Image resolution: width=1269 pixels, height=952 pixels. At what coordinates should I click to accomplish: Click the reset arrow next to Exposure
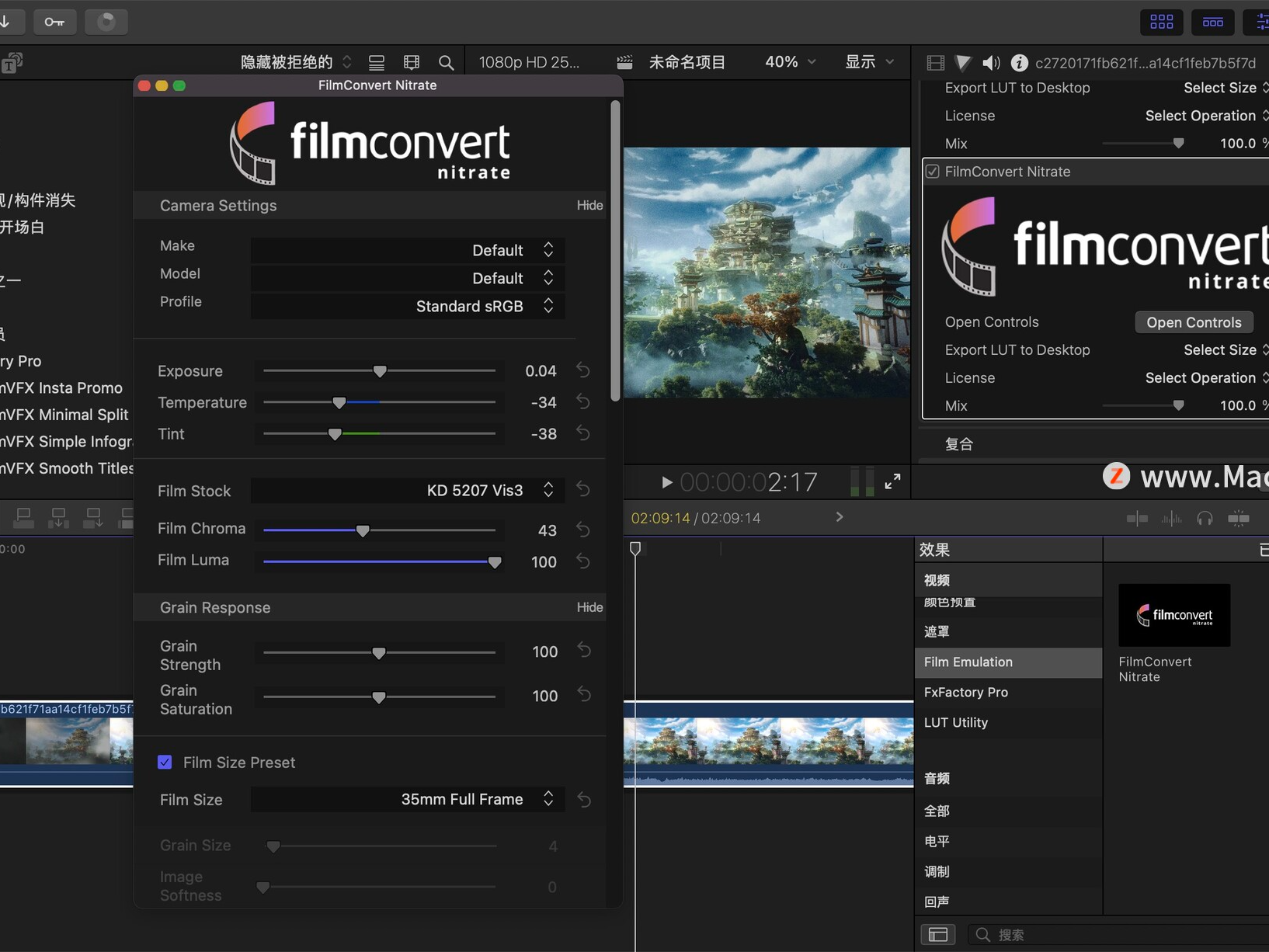click(583, 370)
